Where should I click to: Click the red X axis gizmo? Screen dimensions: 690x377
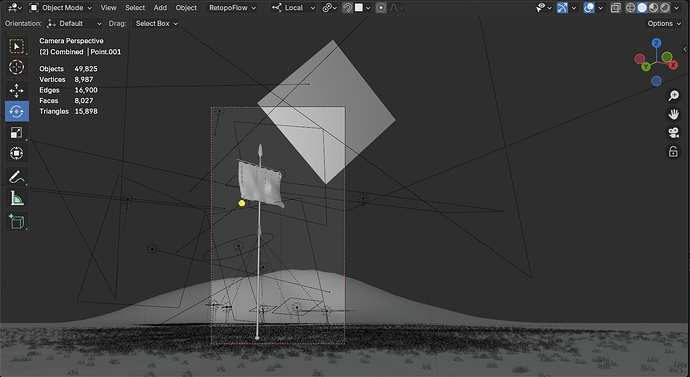(x=673, y=66)
